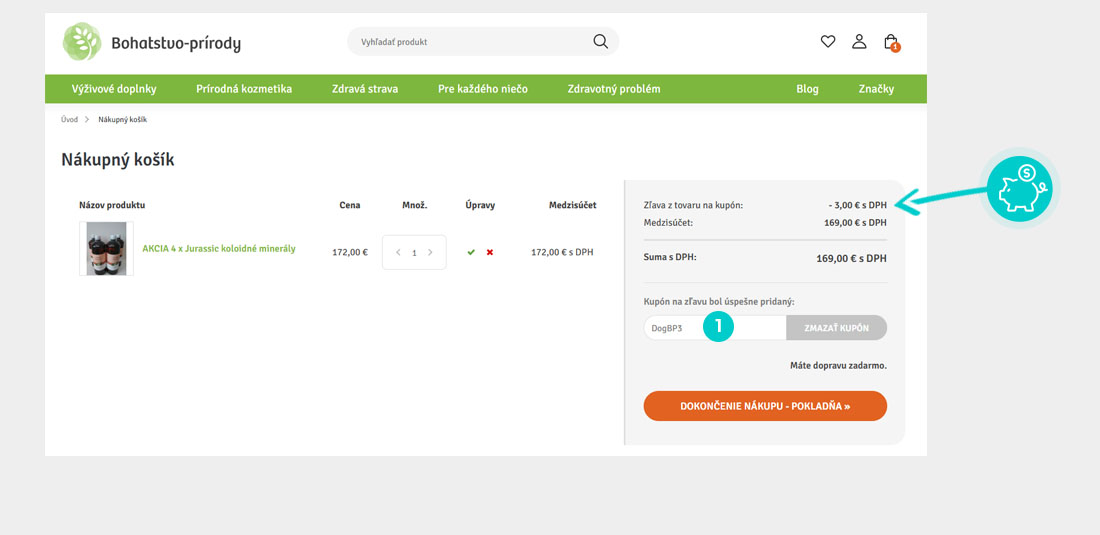Open the Jurassic koloidné minerály product thumbnail

pyautogui.click(x=106, y=249)
